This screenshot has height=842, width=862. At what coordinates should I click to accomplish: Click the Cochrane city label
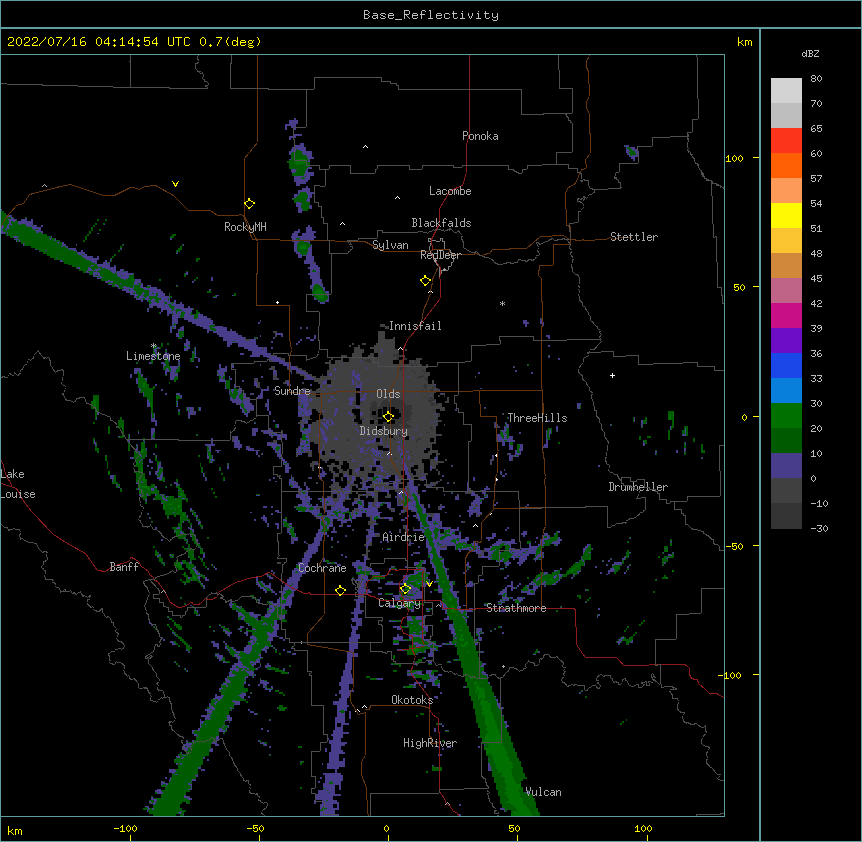pos(322,568)
